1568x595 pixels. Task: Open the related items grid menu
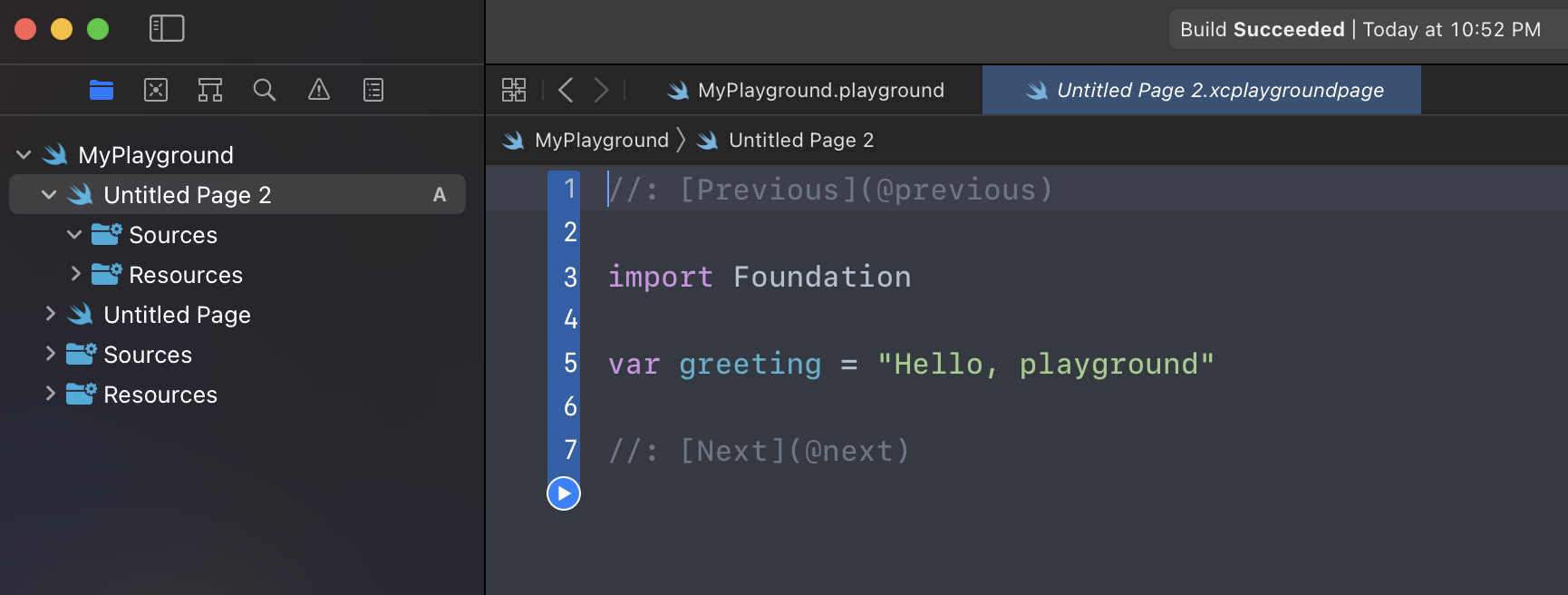click(x=514, y=90)
